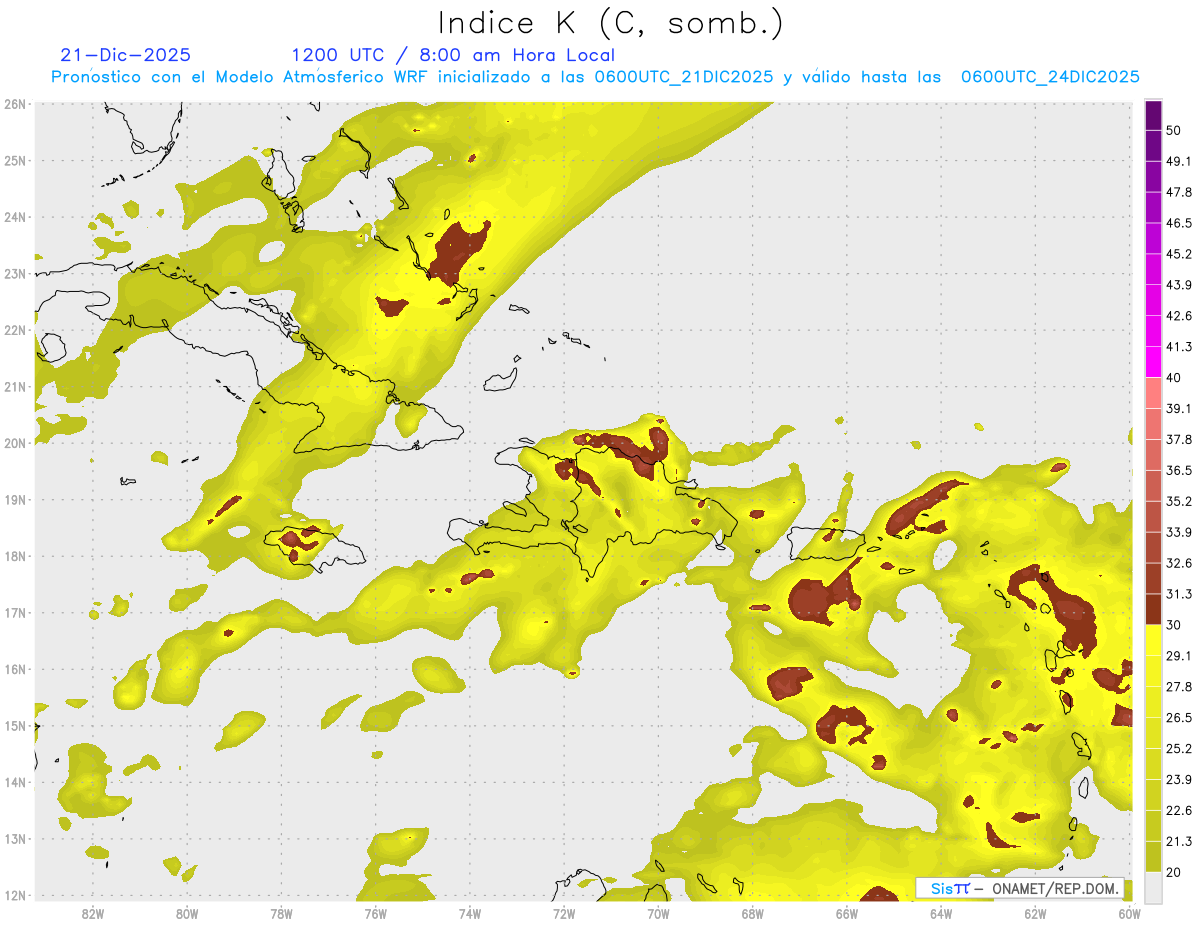Click the "22N" latitude label
The image size is (1200, 927).
coord(15,330)
